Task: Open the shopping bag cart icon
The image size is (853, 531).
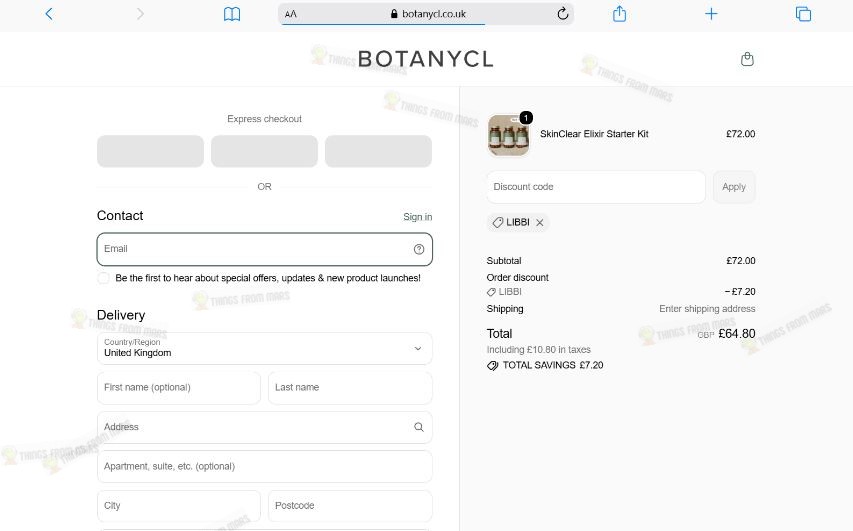Action: (747, 59)
